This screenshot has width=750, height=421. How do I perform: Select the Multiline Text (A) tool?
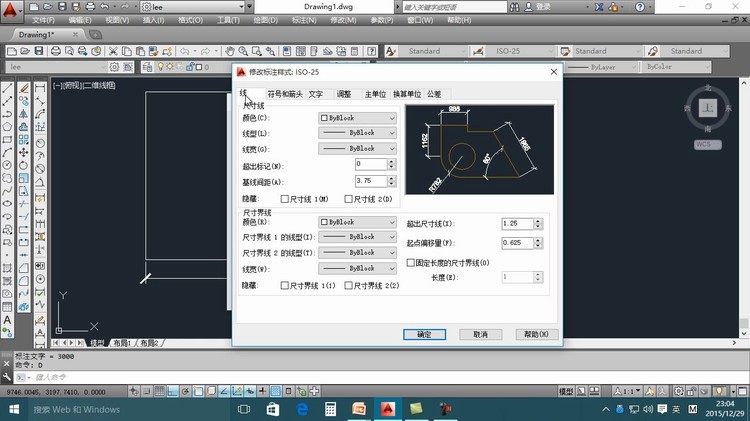point(7,320)
